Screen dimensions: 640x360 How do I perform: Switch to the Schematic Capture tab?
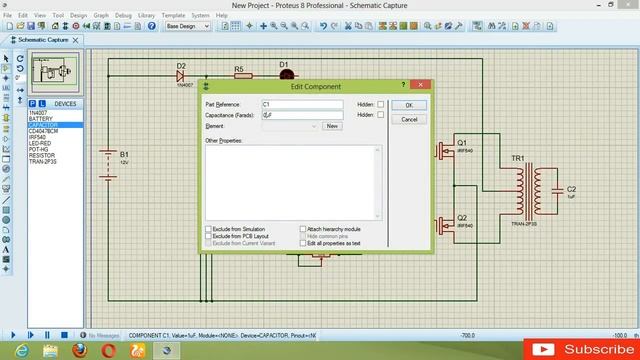click(42, 40)
